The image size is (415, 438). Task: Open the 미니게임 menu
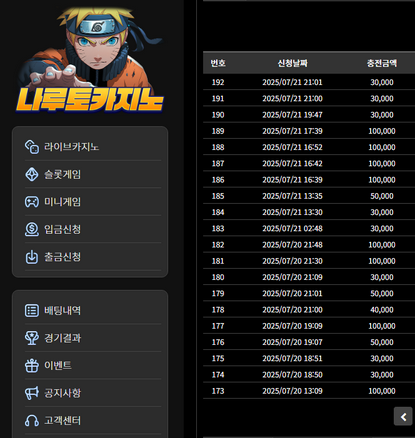pyautogui.click(x=63, y=202)
